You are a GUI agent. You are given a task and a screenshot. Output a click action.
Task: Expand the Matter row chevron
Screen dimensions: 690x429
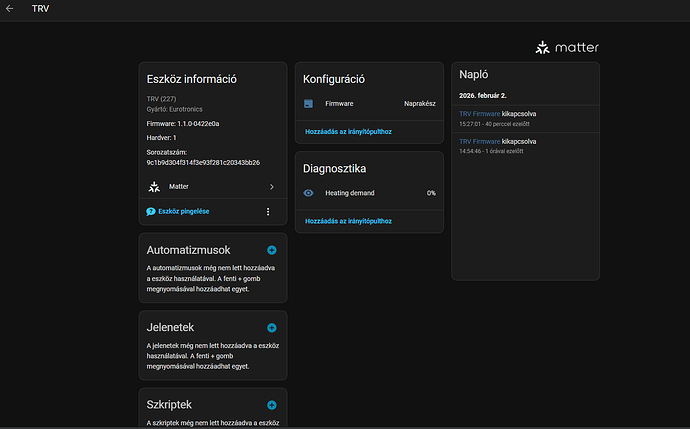271,186
